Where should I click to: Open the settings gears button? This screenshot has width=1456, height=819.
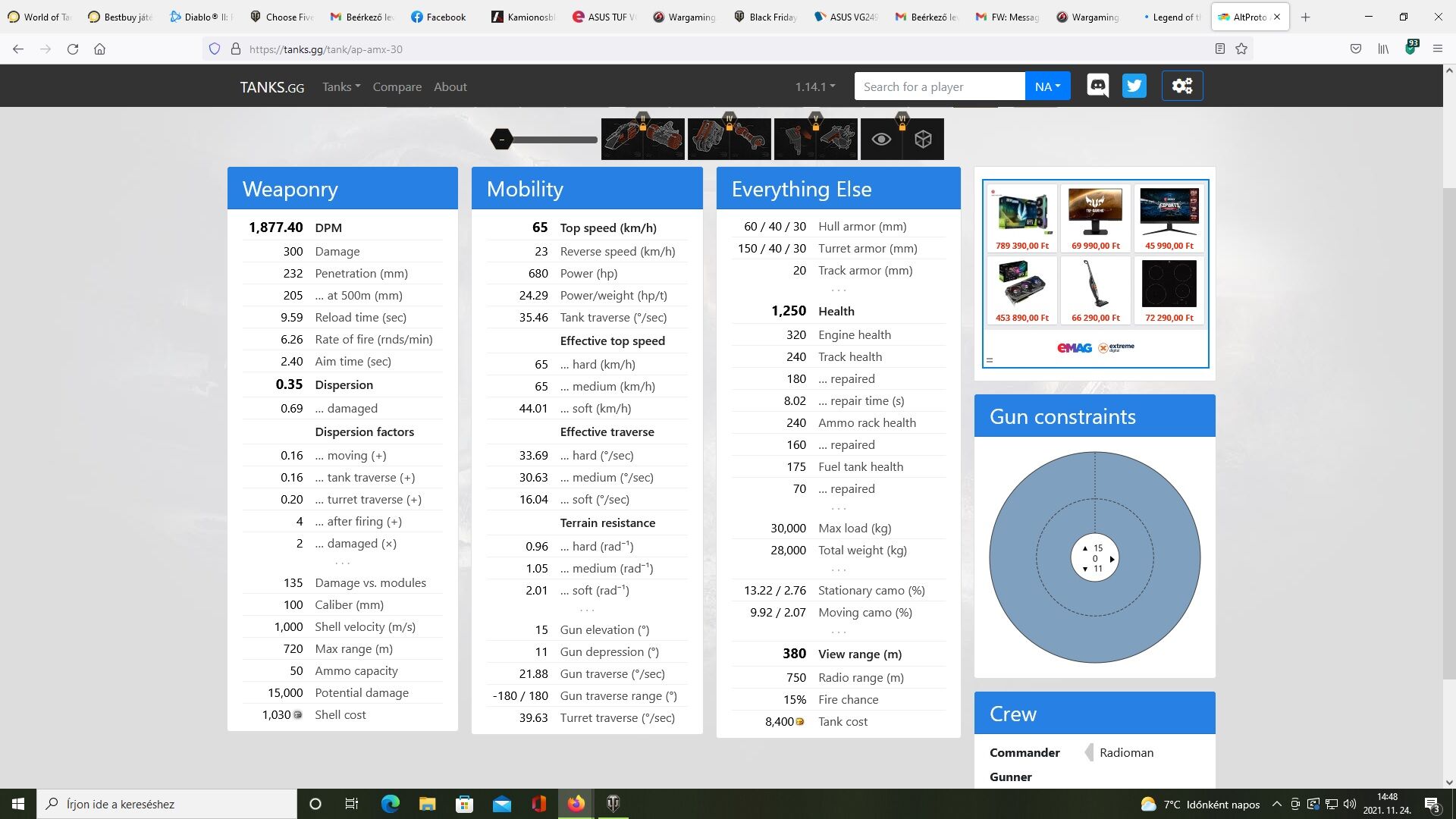coord(1182,86)
